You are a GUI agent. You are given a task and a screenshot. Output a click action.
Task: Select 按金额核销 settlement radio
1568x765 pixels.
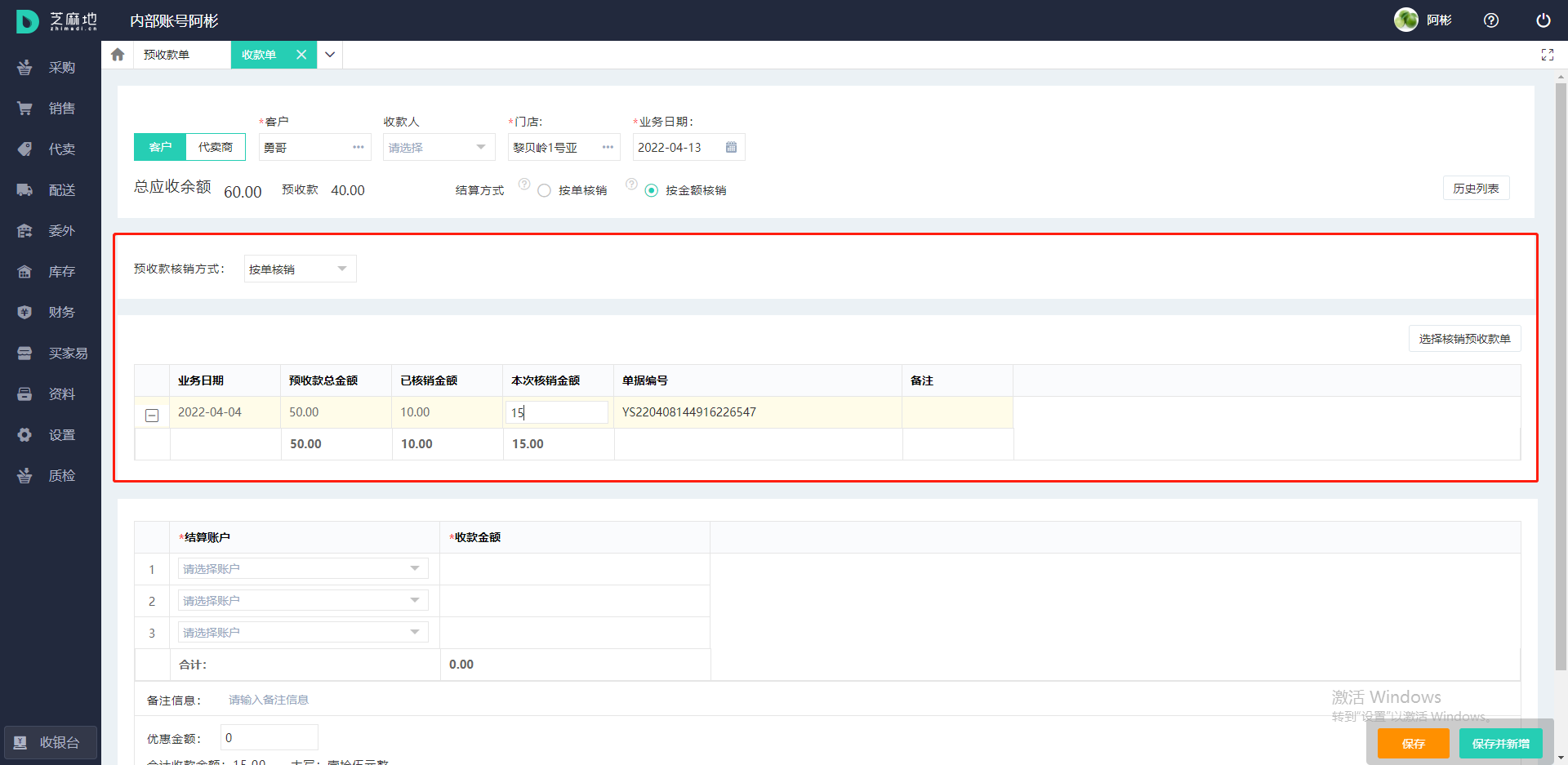[x=651, y=190]
